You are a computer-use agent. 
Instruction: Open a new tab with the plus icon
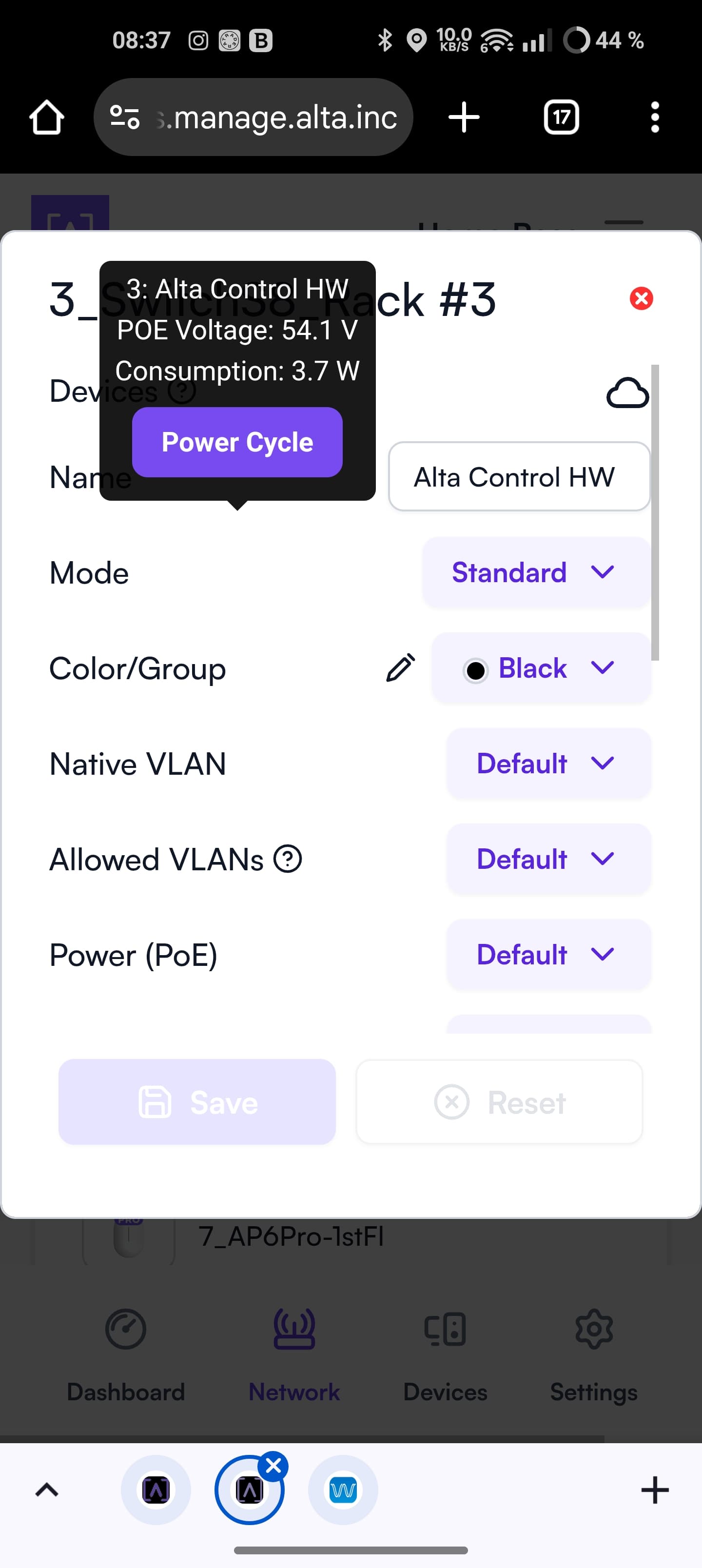tap(464, 117)
